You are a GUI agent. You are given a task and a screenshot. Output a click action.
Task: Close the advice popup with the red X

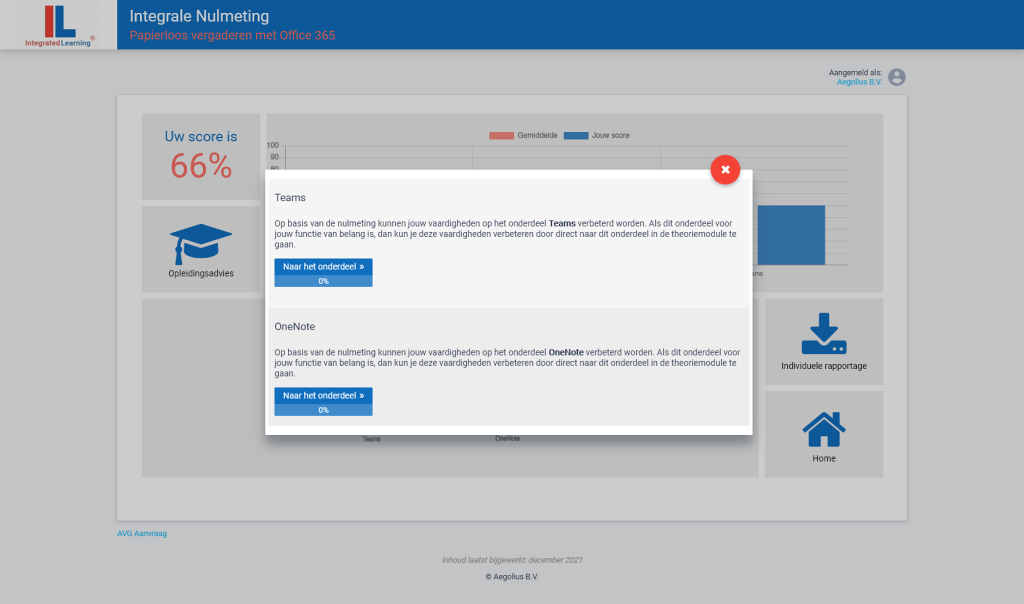tap(725, 170)
